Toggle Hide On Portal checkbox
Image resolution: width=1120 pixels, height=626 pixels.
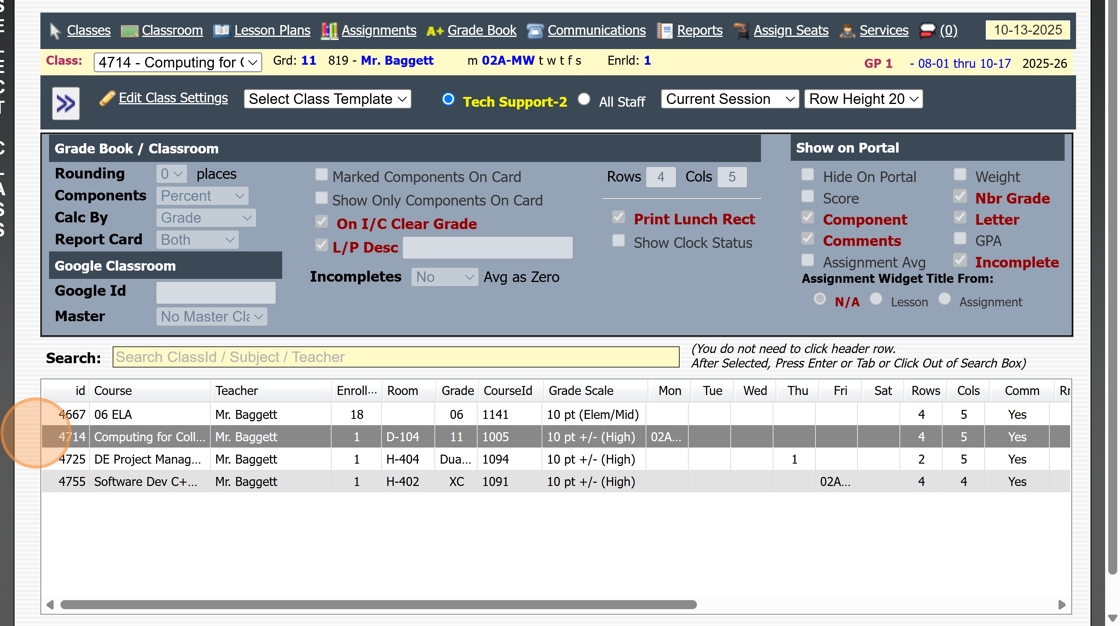pyautogui.click(x=808, y=174)
